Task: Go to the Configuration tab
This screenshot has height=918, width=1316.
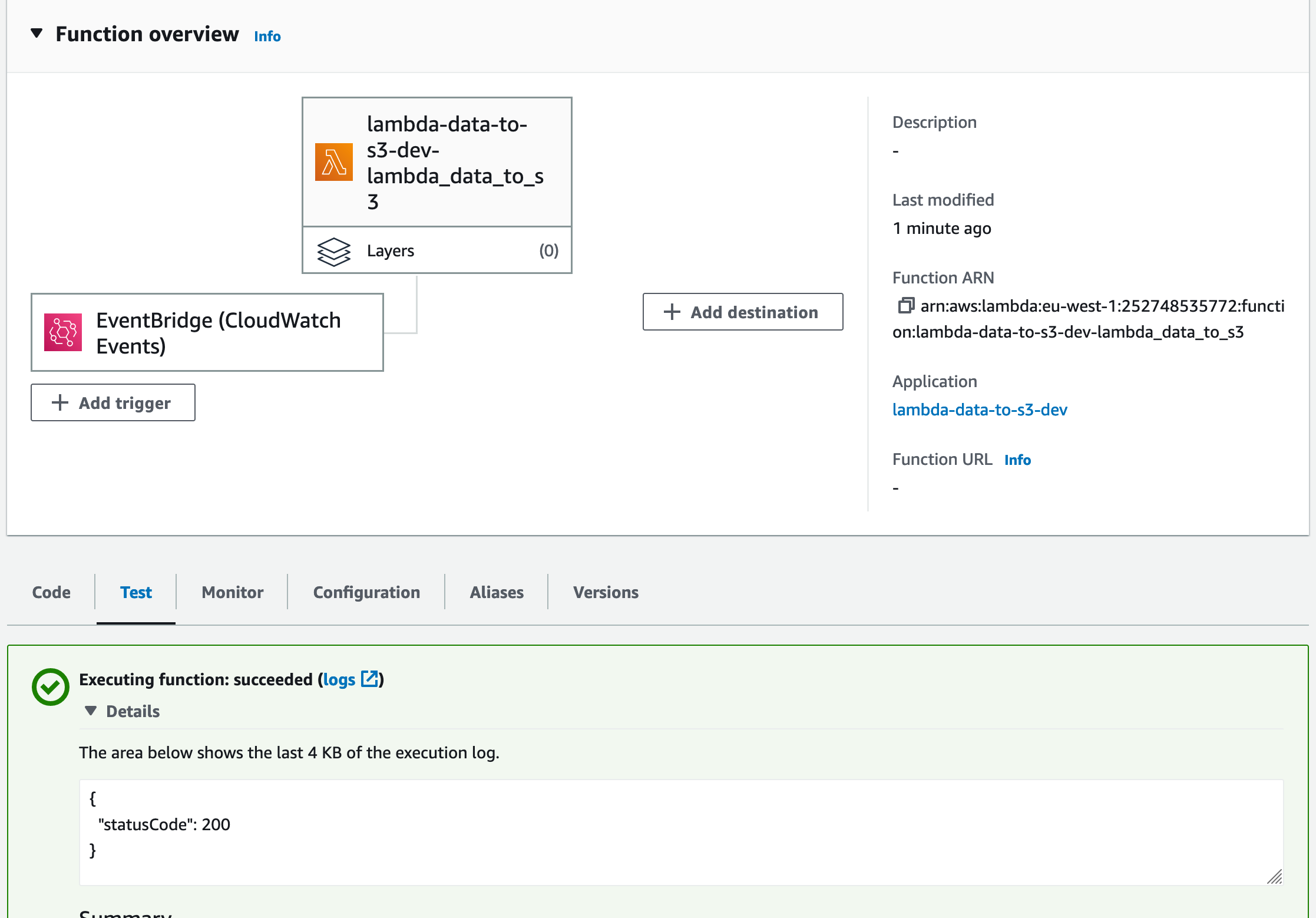Action: pyautogui.click(x=366, y=592)
